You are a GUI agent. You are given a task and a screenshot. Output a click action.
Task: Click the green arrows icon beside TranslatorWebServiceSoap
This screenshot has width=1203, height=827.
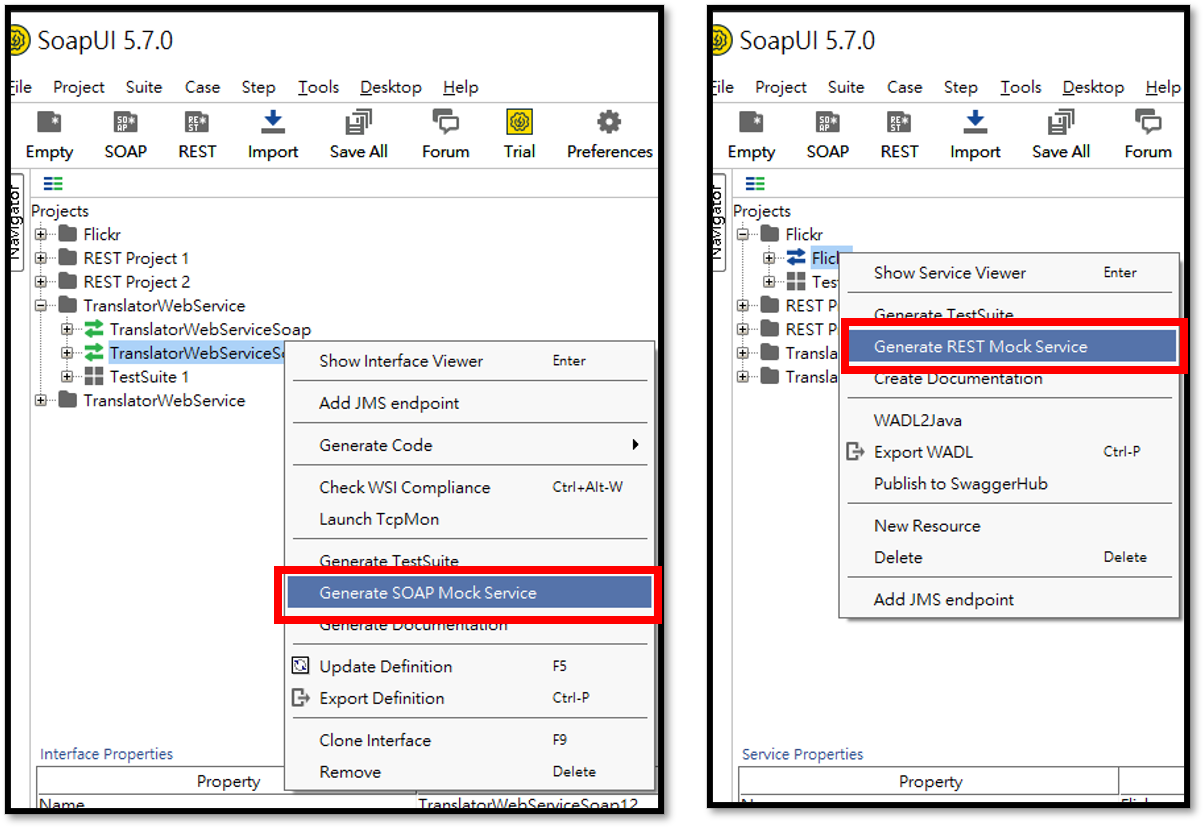[94, 329]
